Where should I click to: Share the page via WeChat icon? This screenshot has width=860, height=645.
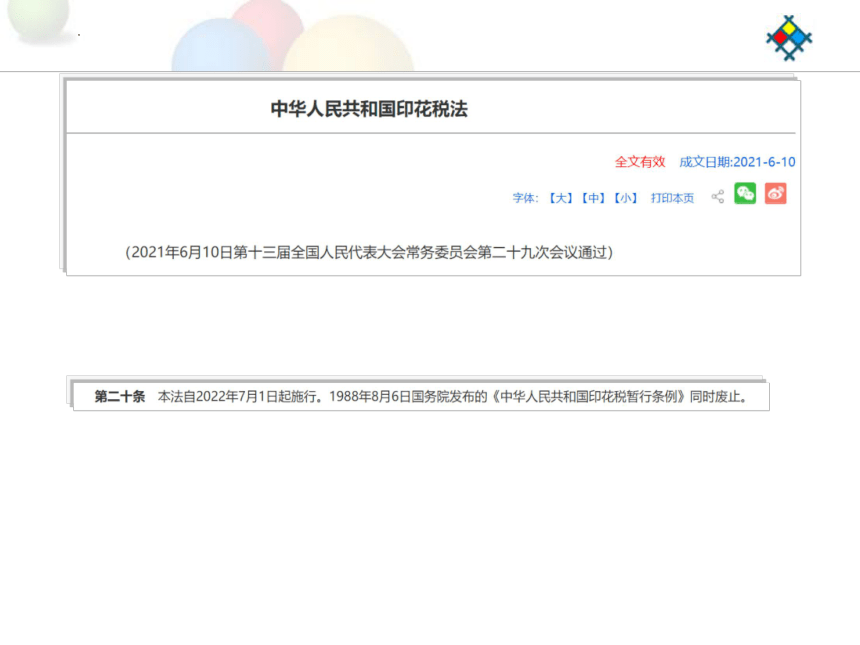745,194
